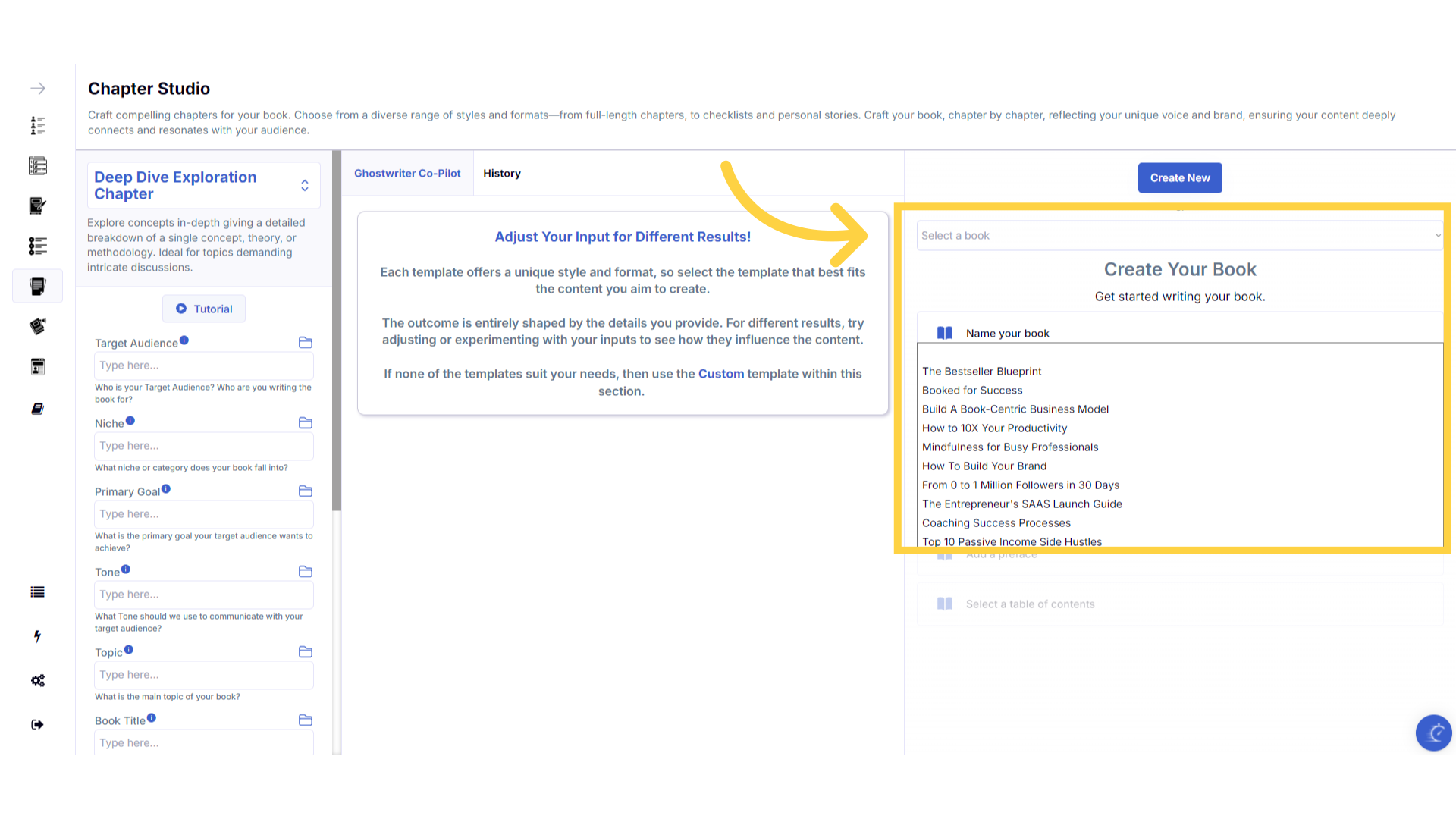Select 'How to 10X Your Productivity' suggestion
Image resolution: width=1456 pixels, height=819 pixels.
(994, 428)
